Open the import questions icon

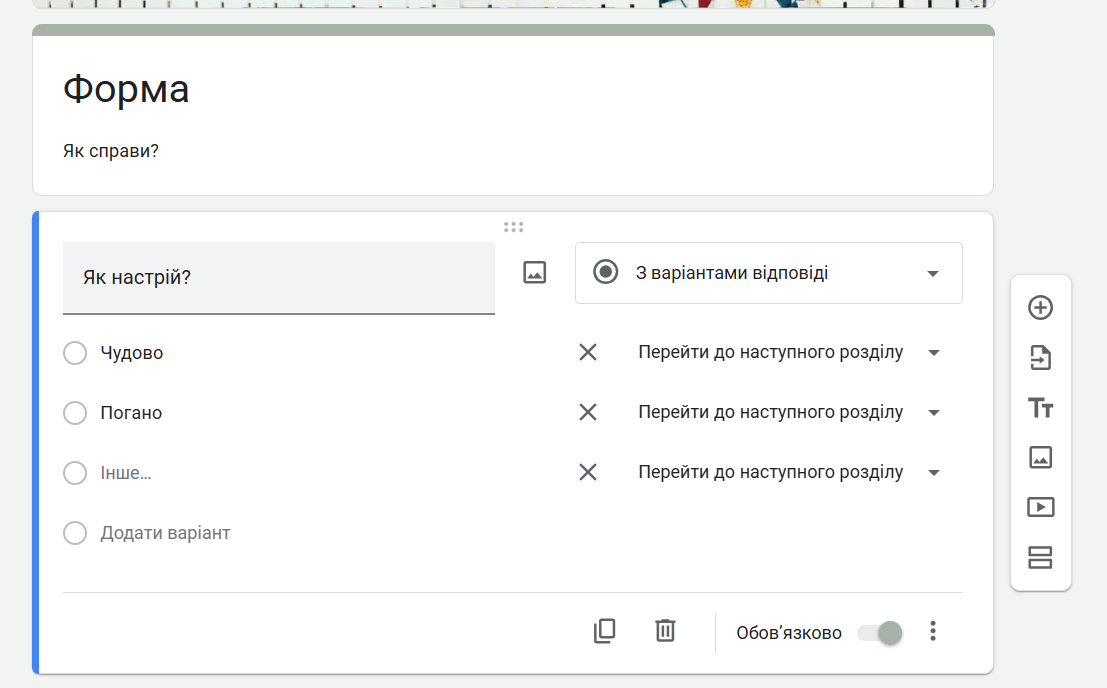click(1040, 358)
